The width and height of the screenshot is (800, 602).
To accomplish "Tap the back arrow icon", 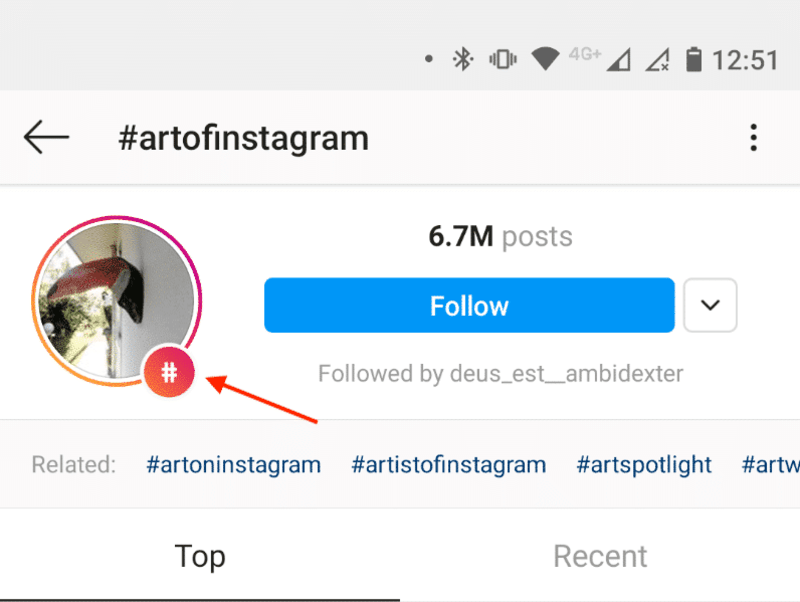I will [46, 138].
